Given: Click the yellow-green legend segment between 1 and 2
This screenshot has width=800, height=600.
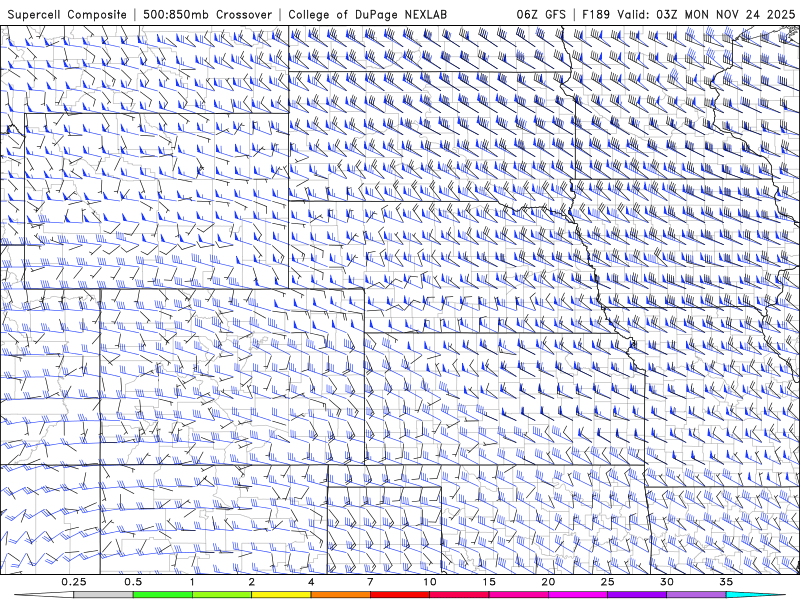Looking at the screenshot, I should (x=222, y=595).
